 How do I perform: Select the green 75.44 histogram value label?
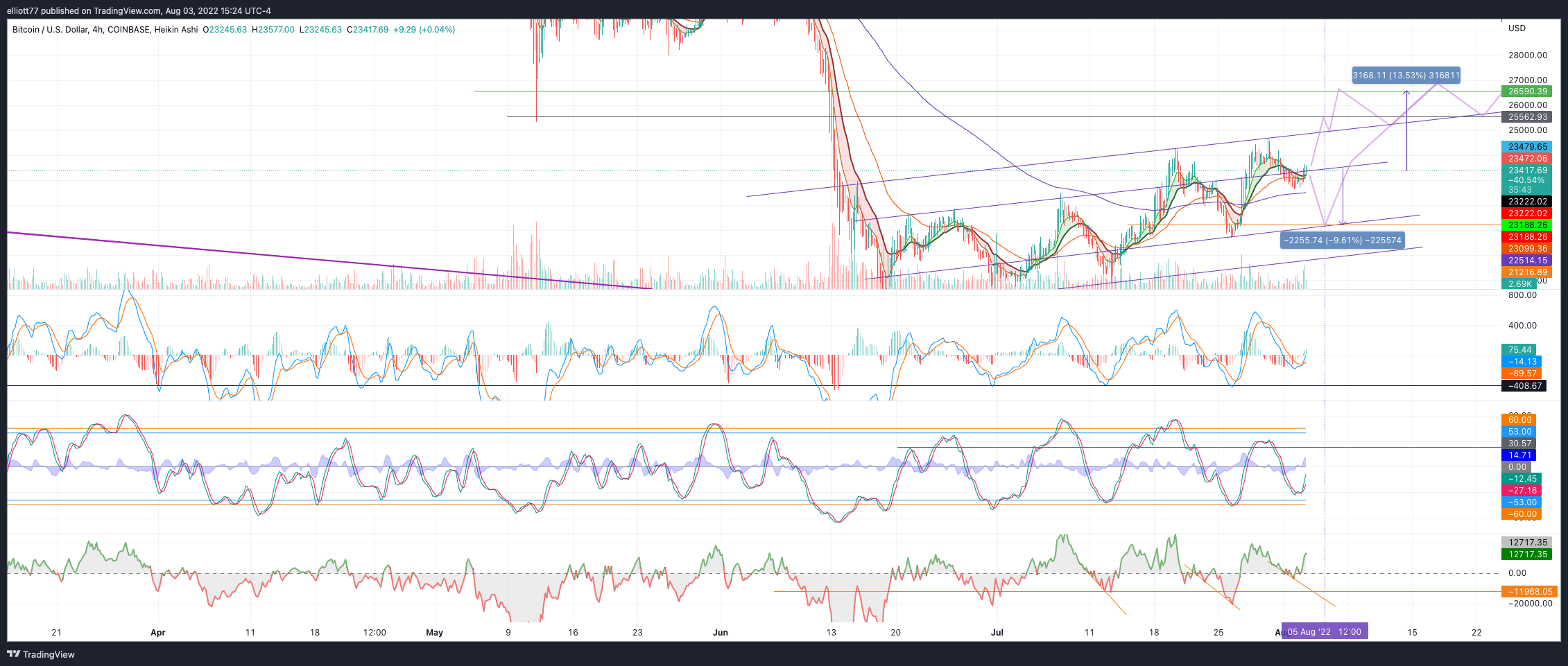[1519, 350]
